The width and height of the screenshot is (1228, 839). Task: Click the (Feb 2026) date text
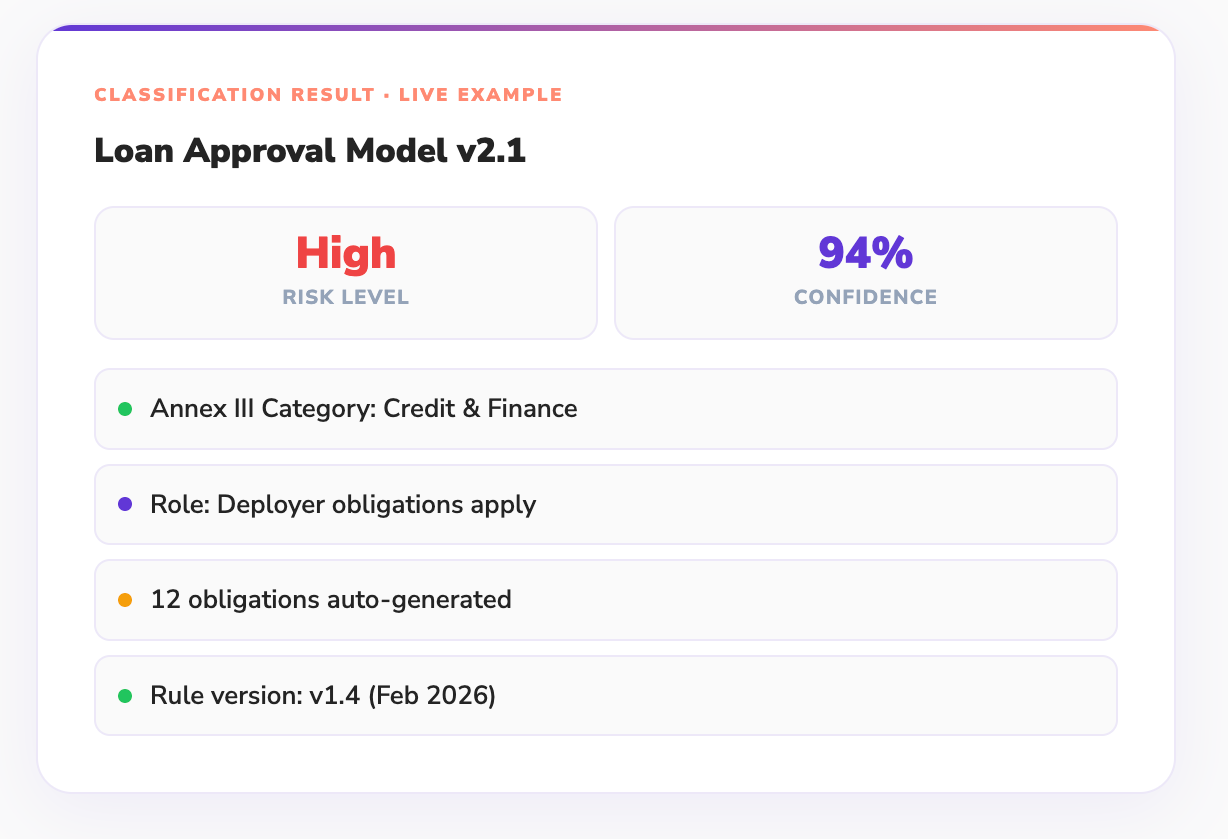(x=431, y=696)
